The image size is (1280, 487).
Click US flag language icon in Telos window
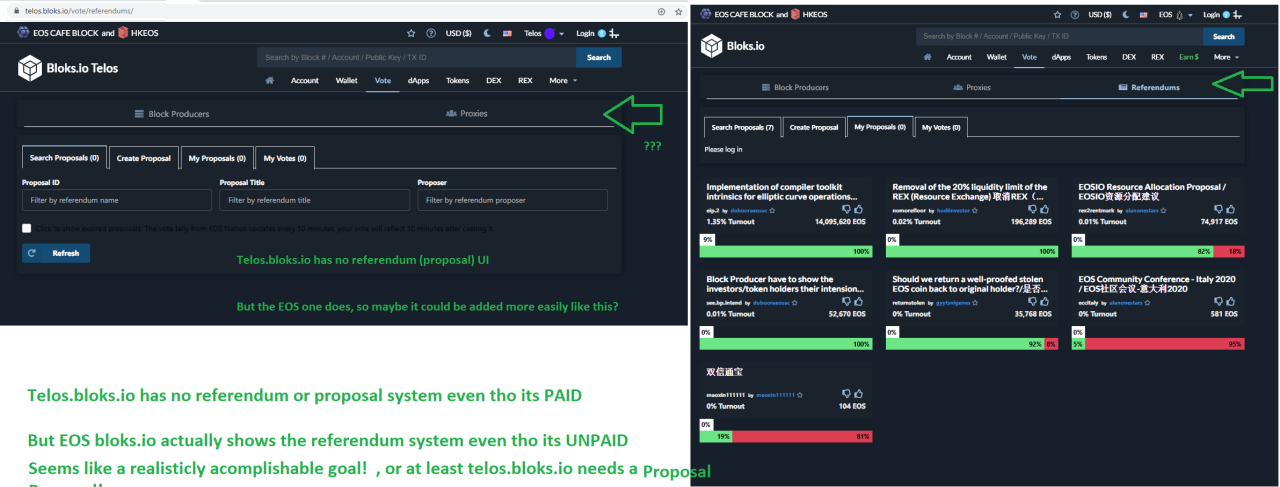[x=507, y=33]
